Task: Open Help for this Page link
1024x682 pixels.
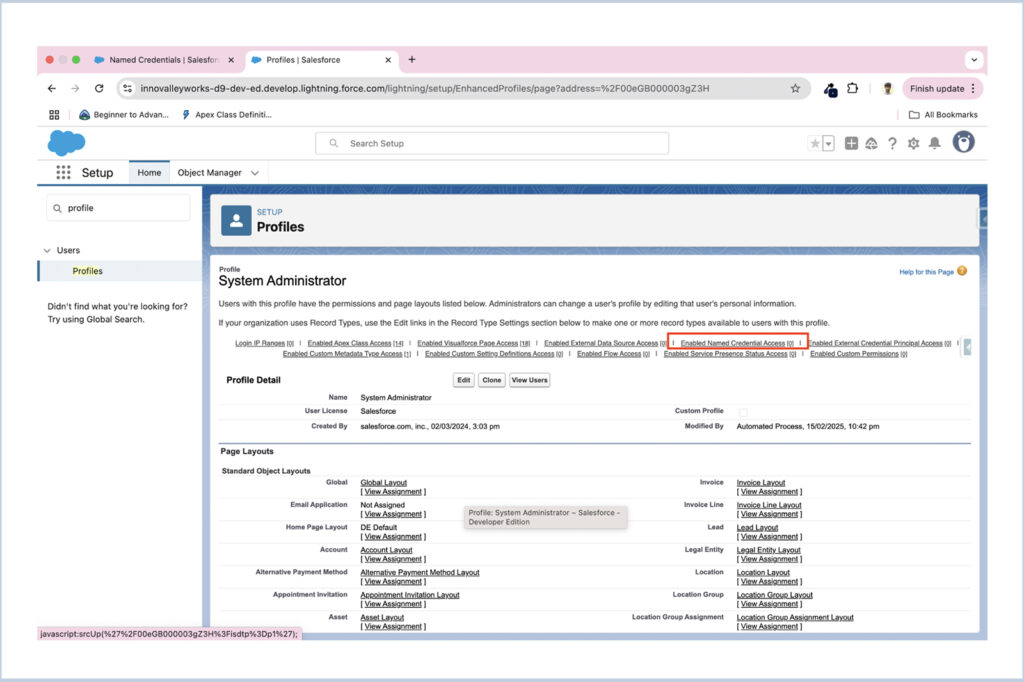Action: [x=926, y=272]
